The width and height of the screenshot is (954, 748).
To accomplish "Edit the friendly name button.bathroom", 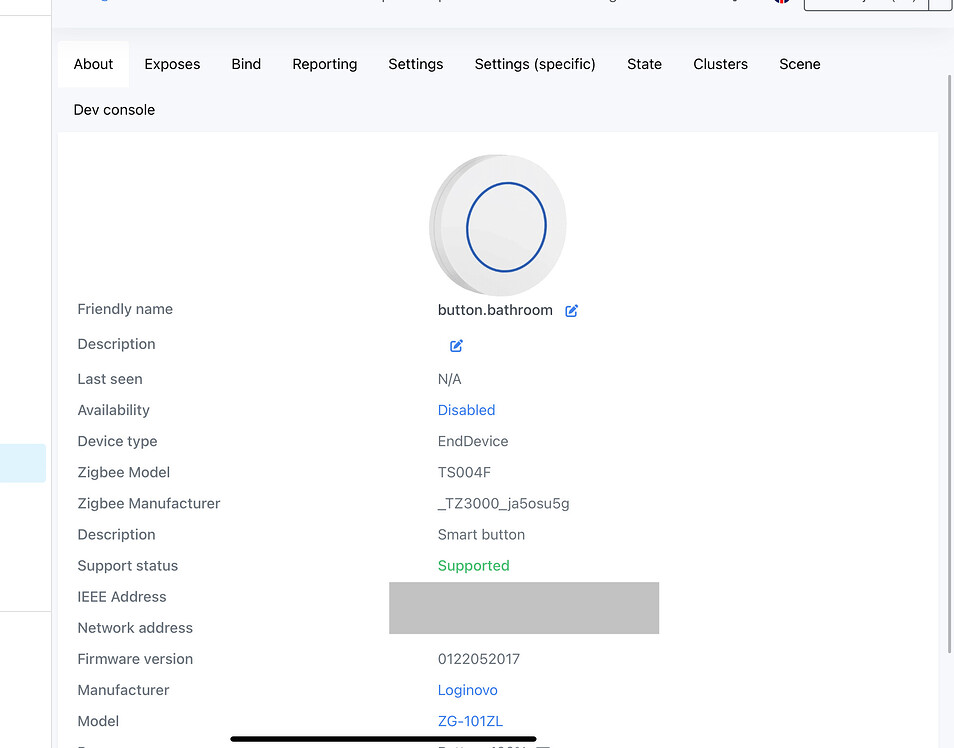I will coord(571,310).
